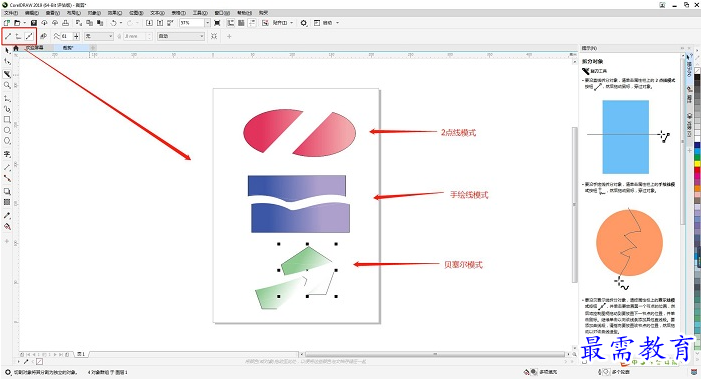Expand the Open file dropdown arrow
Viewport: 702px width, 380px height.
click(x=25, y=23)
